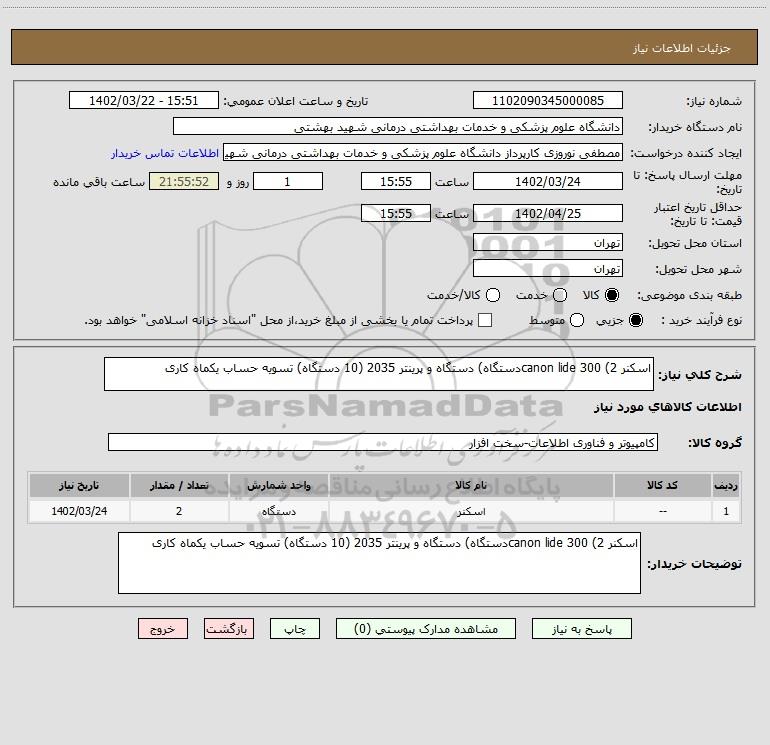770x745 pixels.
Task: Click the خروج exit button
Action: (163, 629)
